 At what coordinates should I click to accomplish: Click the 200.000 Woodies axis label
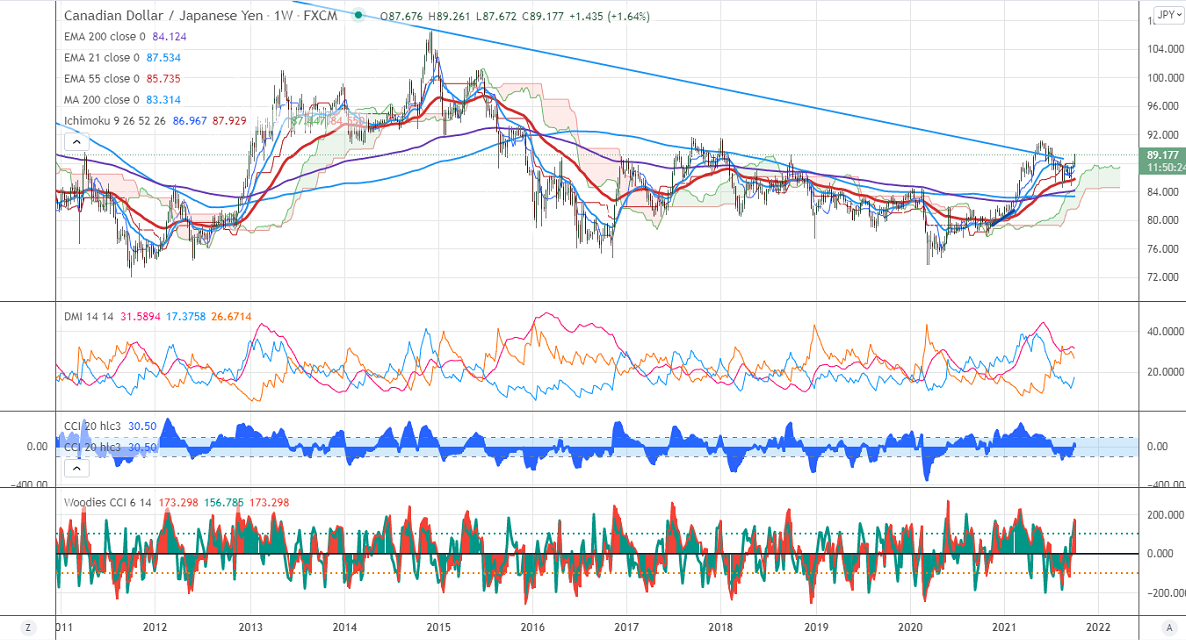pyautogui.click(x=1166, y=514)
